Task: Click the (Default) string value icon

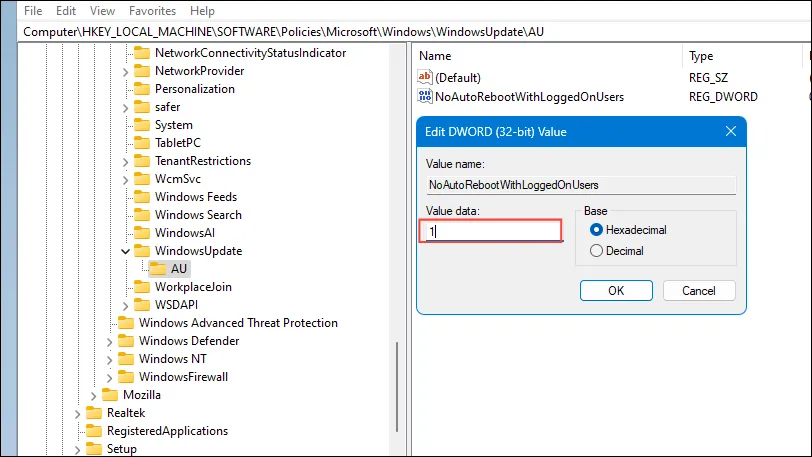Action: (x=425, y=77)
